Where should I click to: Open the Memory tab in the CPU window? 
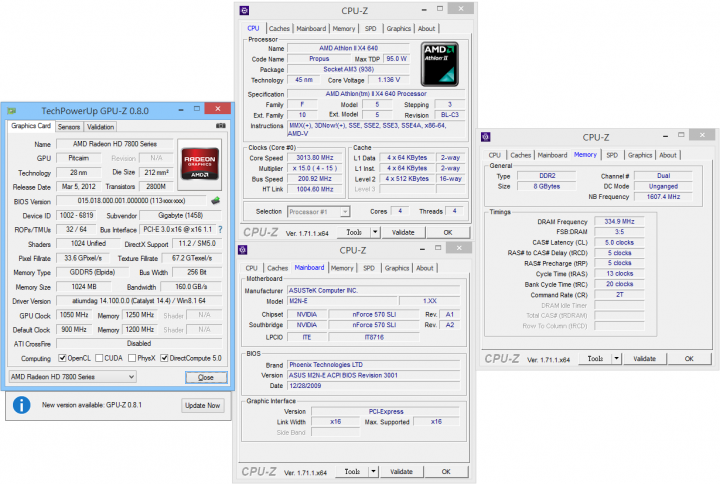click(x=343, y=28)
